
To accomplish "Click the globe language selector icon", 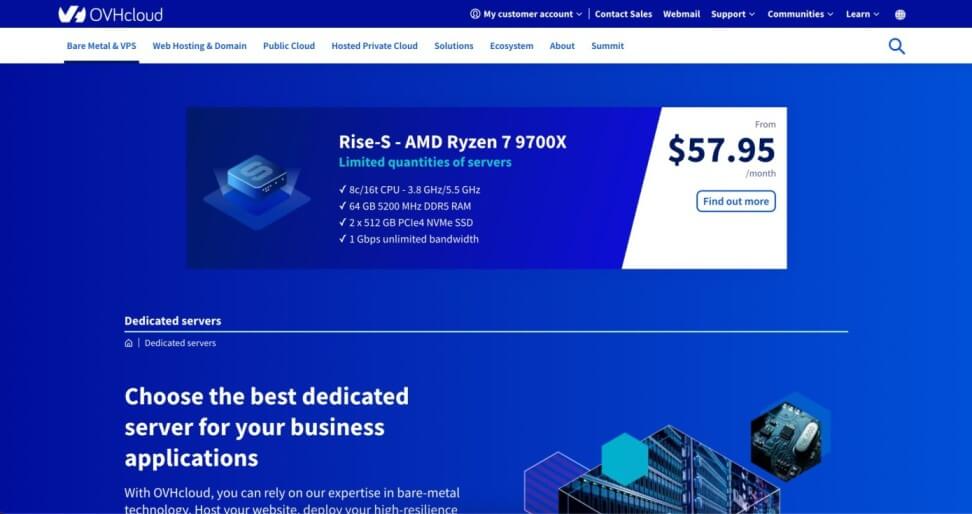I will pyautogui.click(x=900, y=14).
